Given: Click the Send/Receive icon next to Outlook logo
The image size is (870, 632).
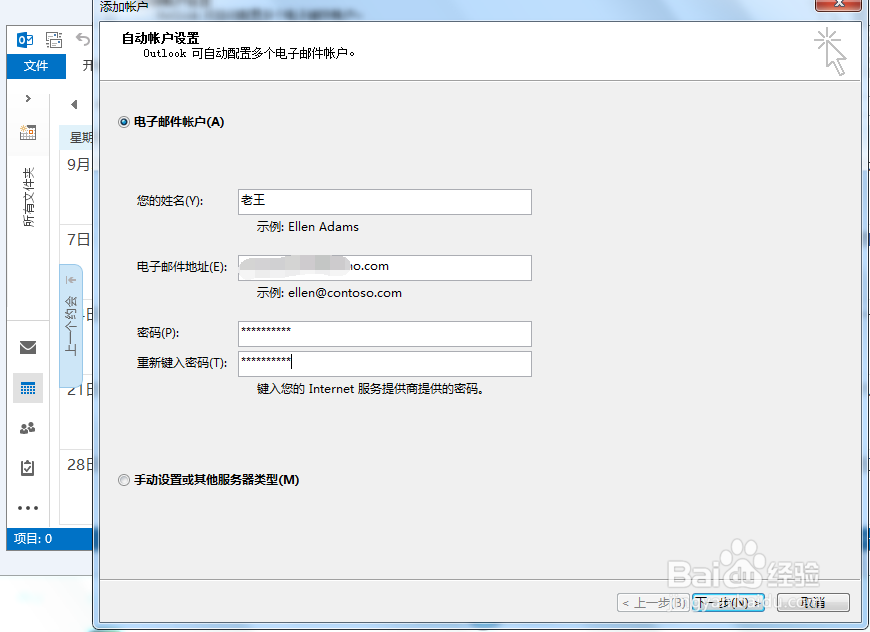Looking at the screenshot, I should 54,40.
